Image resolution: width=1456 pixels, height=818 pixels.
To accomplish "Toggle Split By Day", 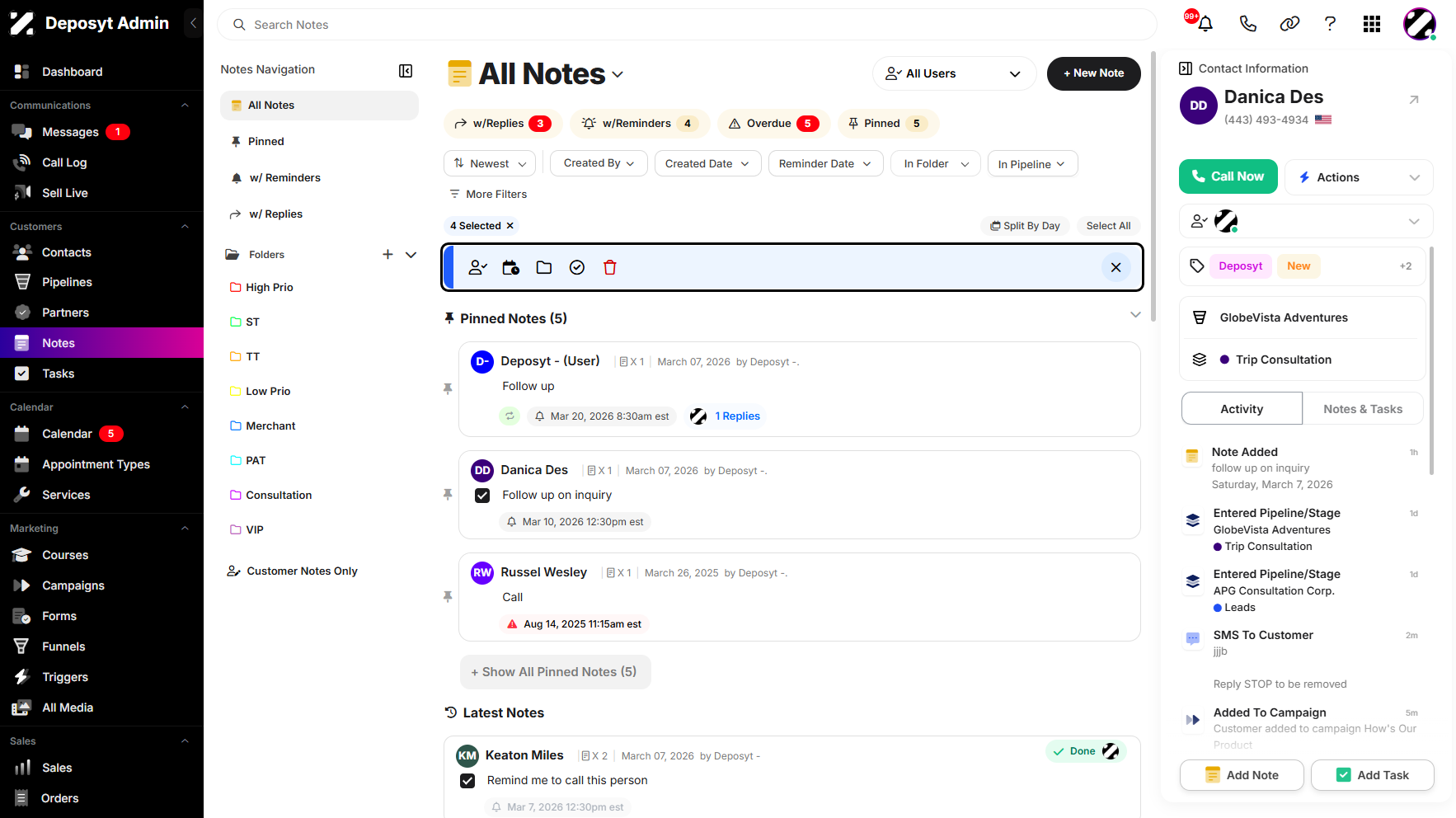I will 1026,226.
